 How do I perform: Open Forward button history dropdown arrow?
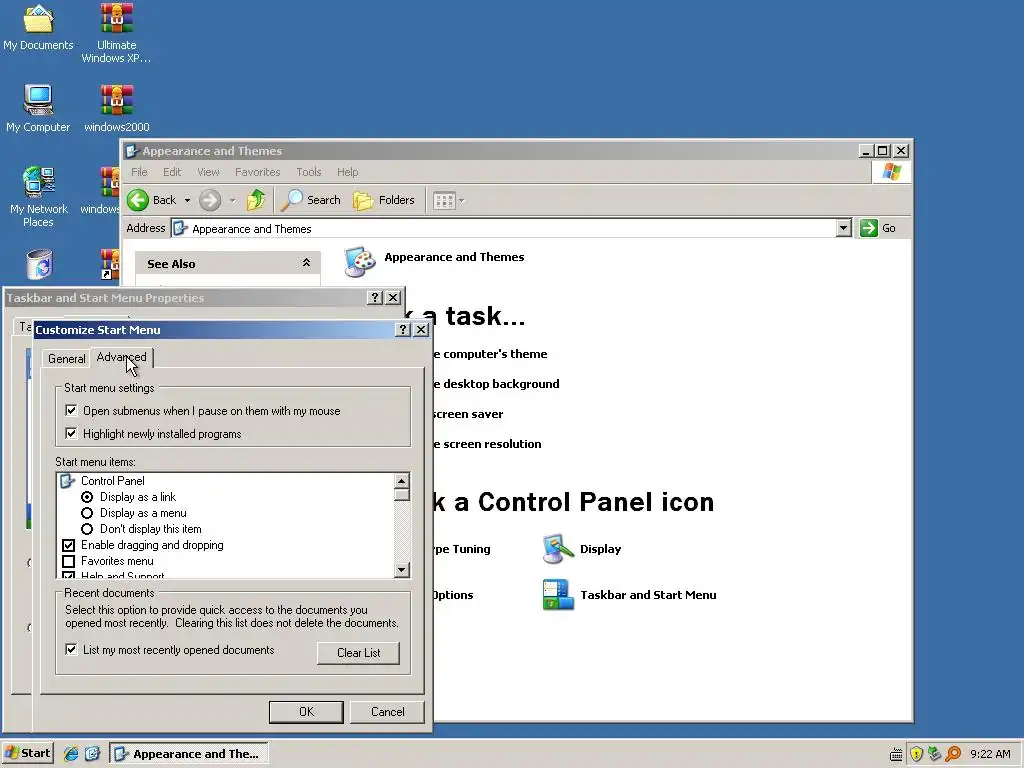click(232, 200)
